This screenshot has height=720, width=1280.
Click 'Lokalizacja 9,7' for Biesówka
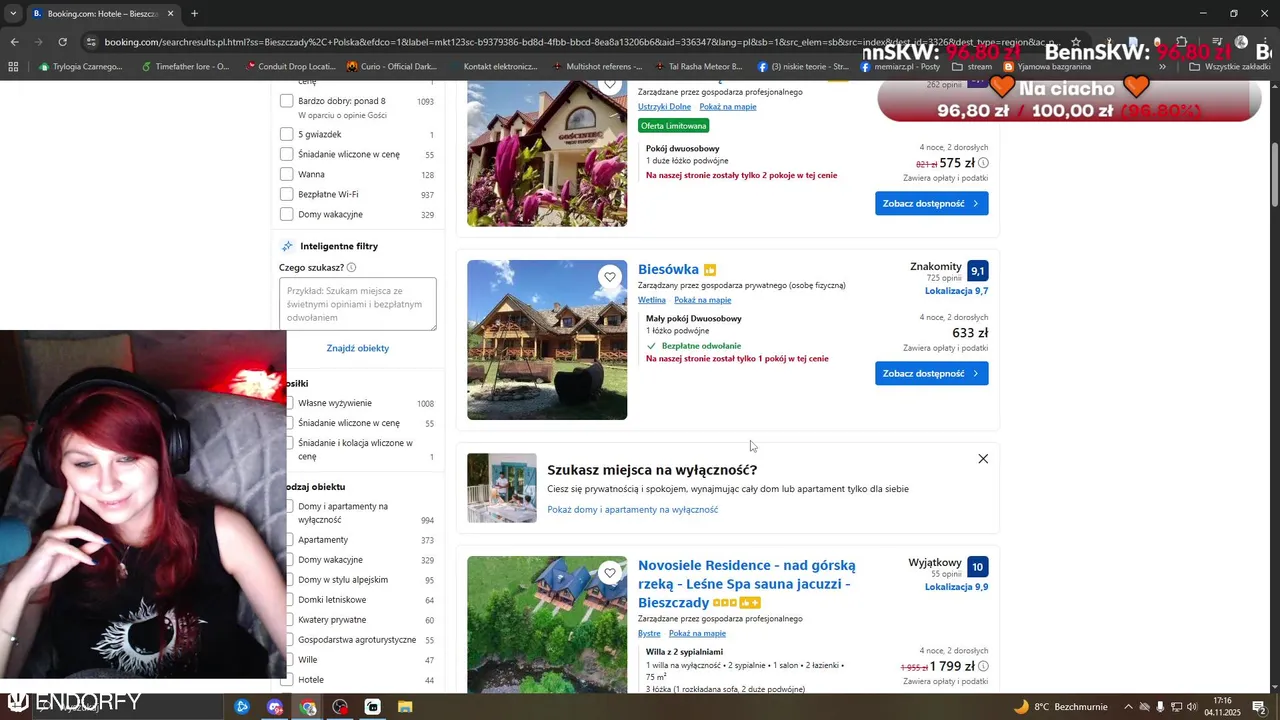(956, 291)
